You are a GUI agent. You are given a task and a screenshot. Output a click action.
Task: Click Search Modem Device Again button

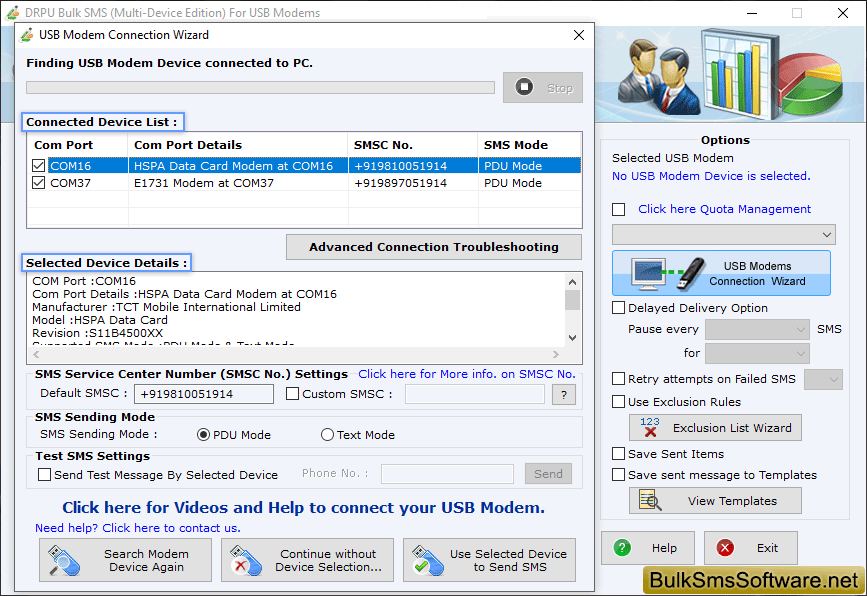(x=125, y=560)
